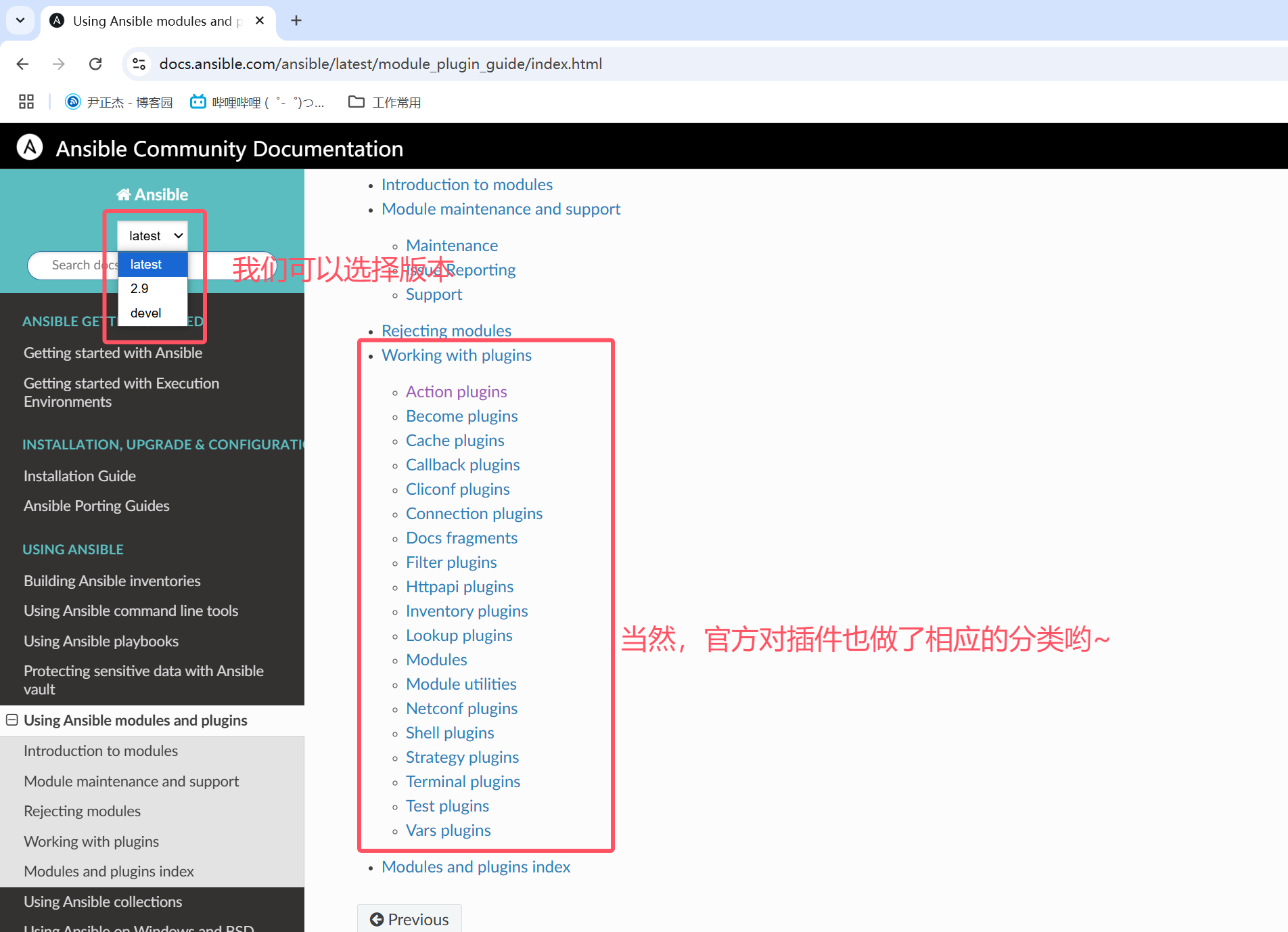Viewport: 1288px width, 932px height.
Task: Open the Strategy plugins link
Action: click(463, 757)
